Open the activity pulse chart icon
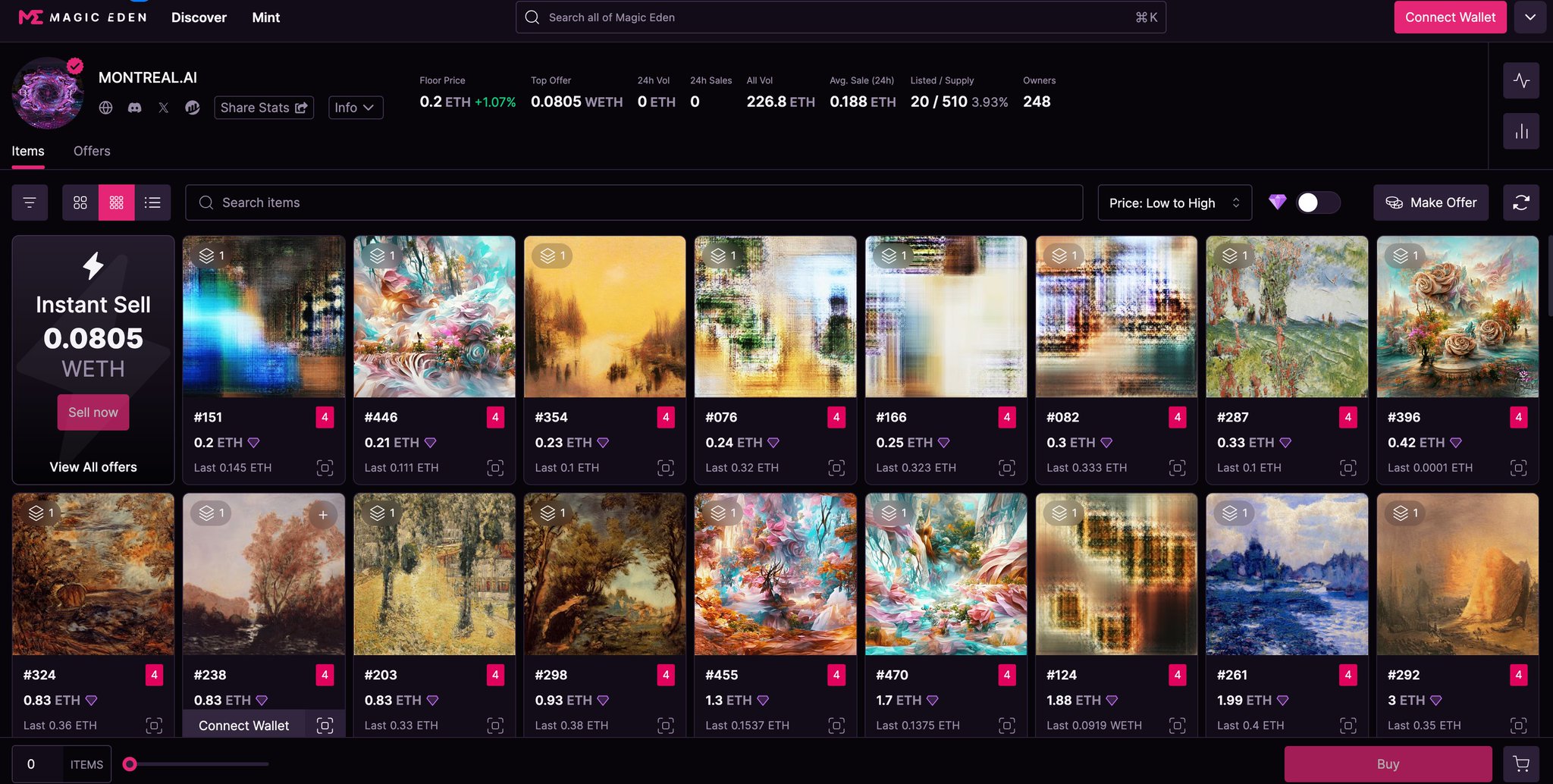The image size is (1553, 784). (x=1521, y=80)
